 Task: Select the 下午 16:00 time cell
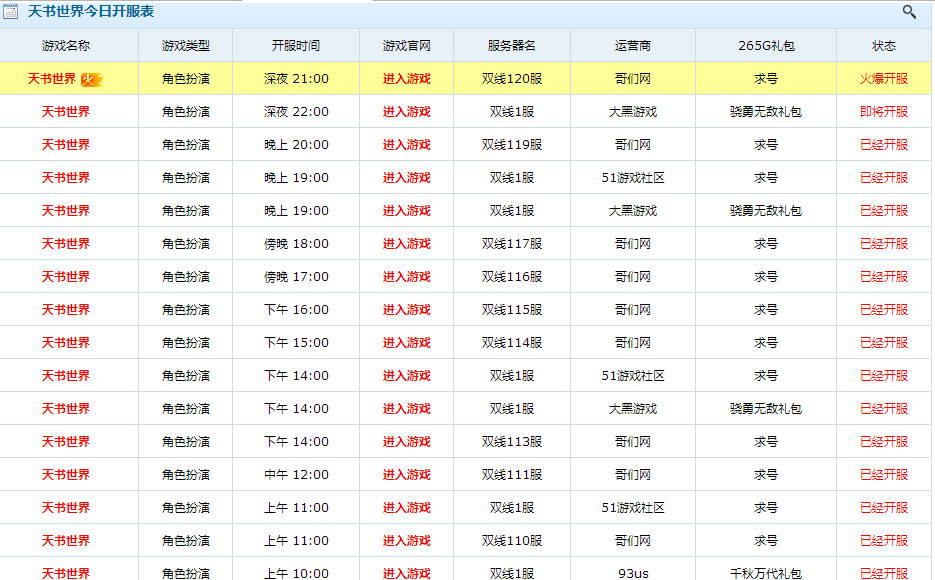[296, 310]
